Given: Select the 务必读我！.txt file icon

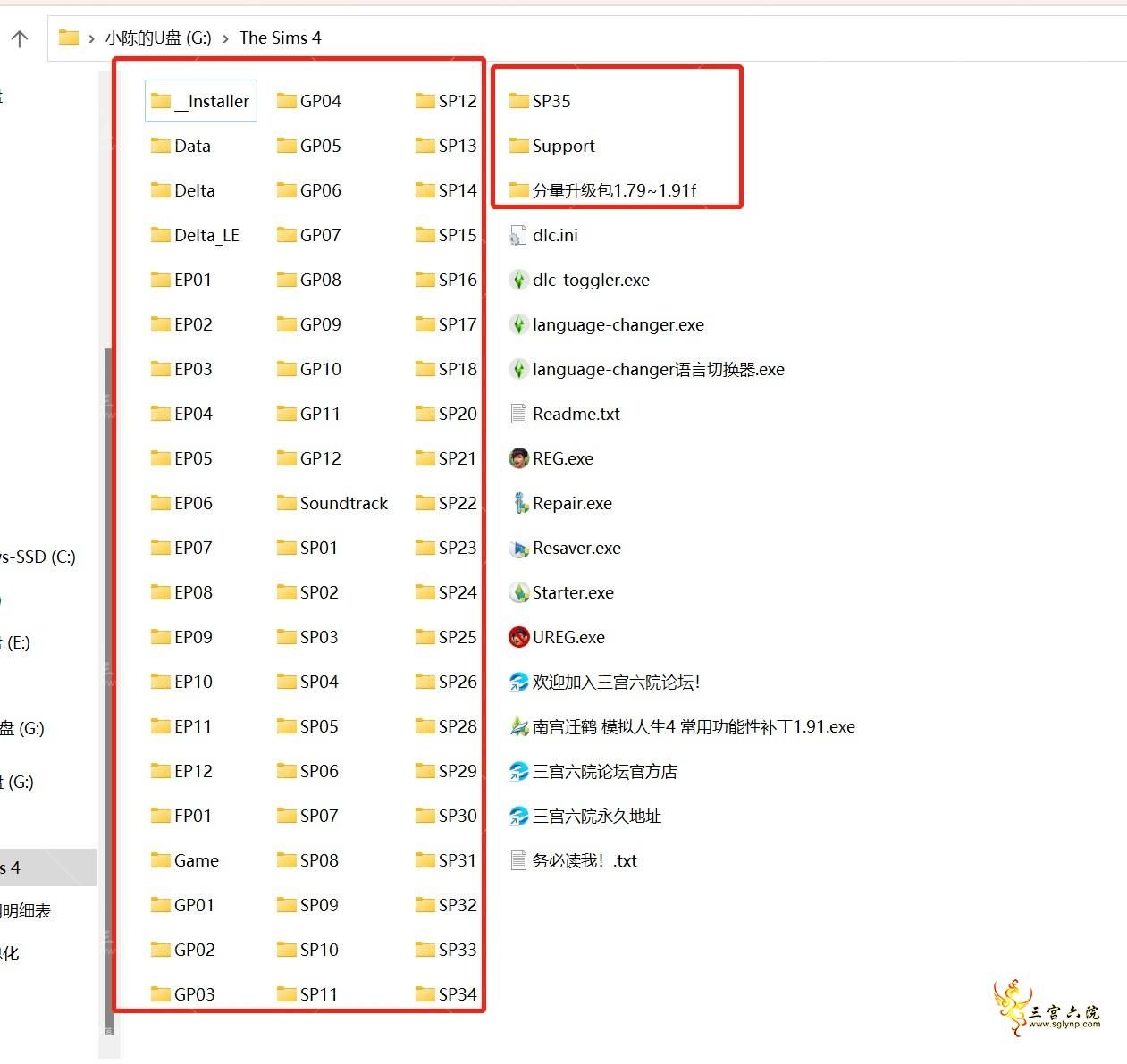Looking at the screenshot, I should [x=517, y=860].
